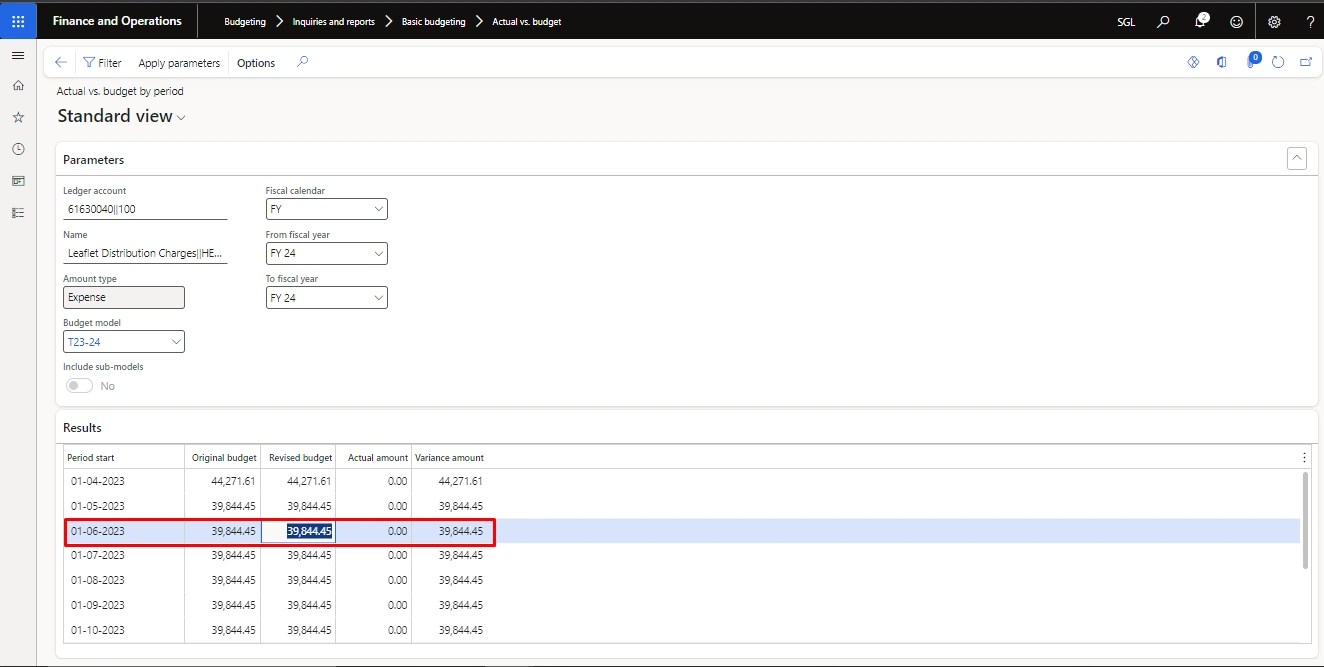Open Modules list icon in the sidebar
1324x667 pixels.
tap(18, 213)
